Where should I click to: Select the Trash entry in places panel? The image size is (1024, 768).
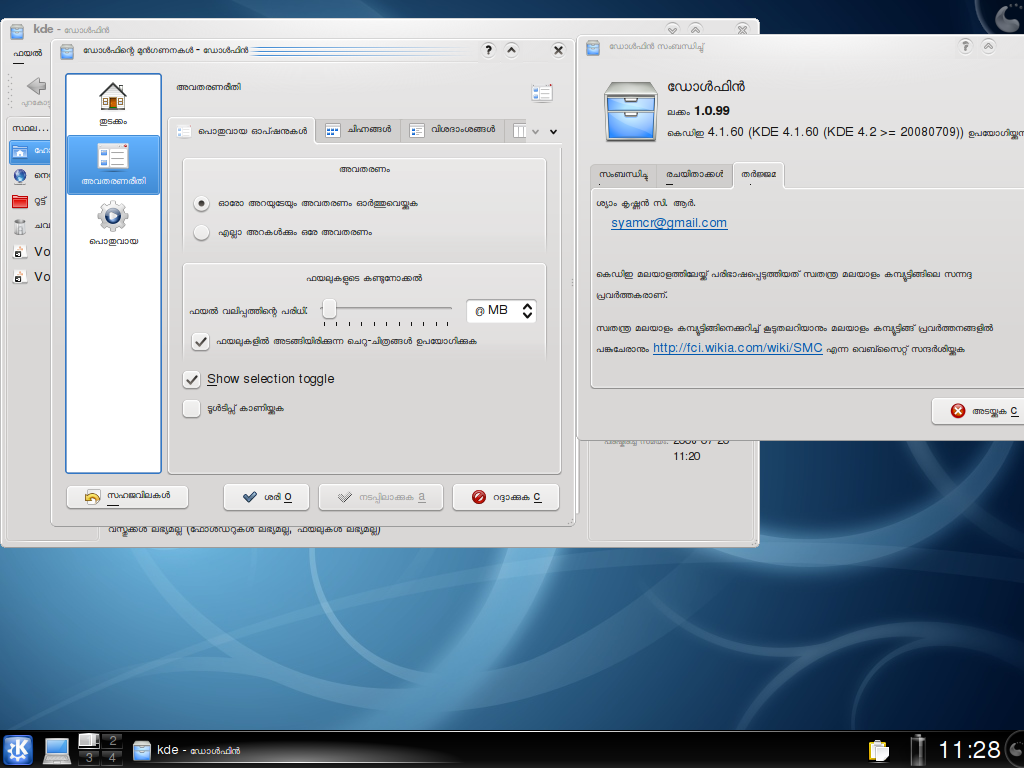tap(30, 225)
